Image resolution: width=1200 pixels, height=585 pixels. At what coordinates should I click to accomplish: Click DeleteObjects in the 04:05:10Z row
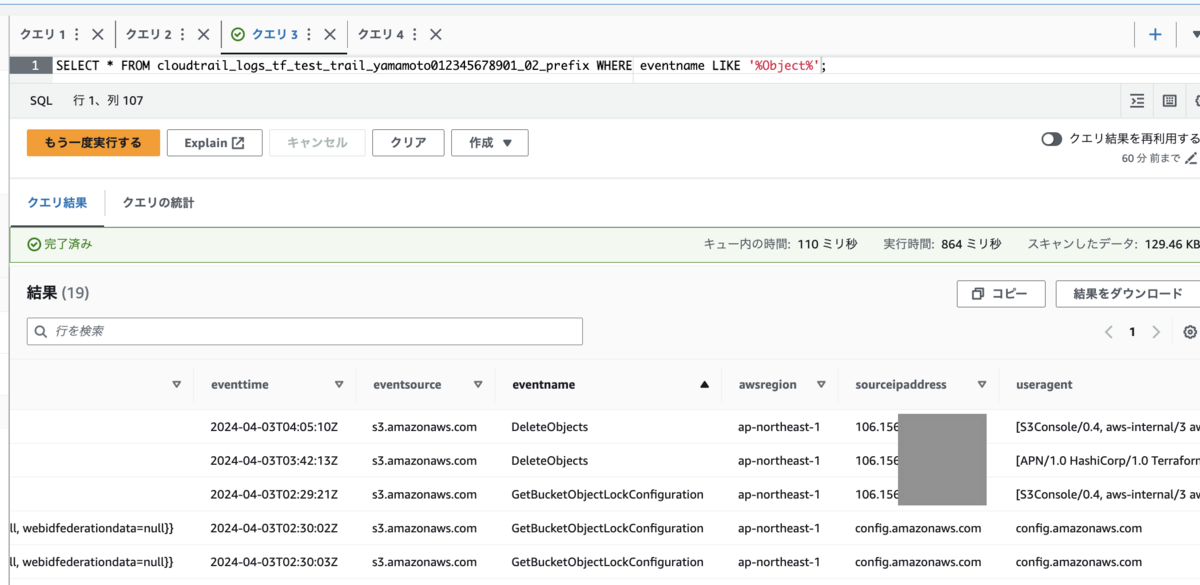[549, 427]
